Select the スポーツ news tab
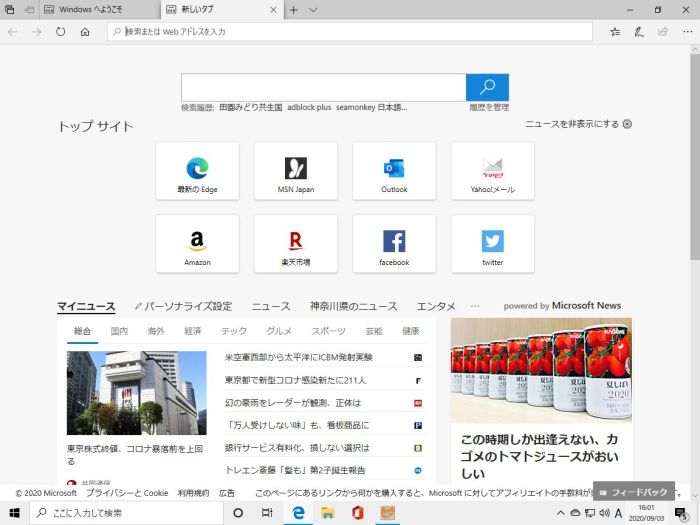 (x=328, y=331)
